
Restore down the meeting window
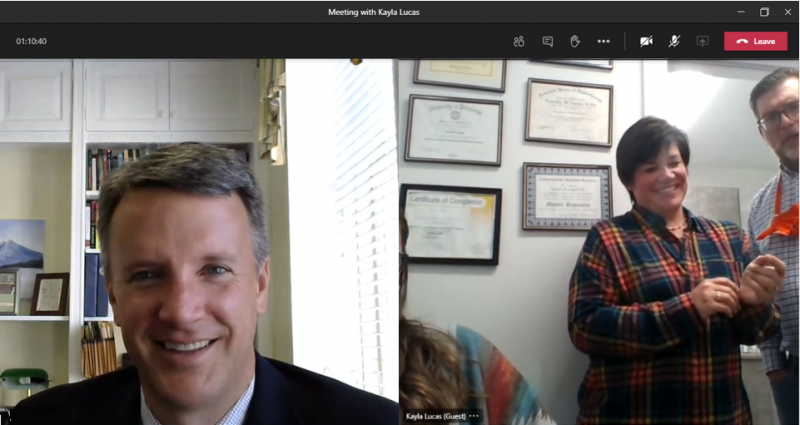(764, 12)
